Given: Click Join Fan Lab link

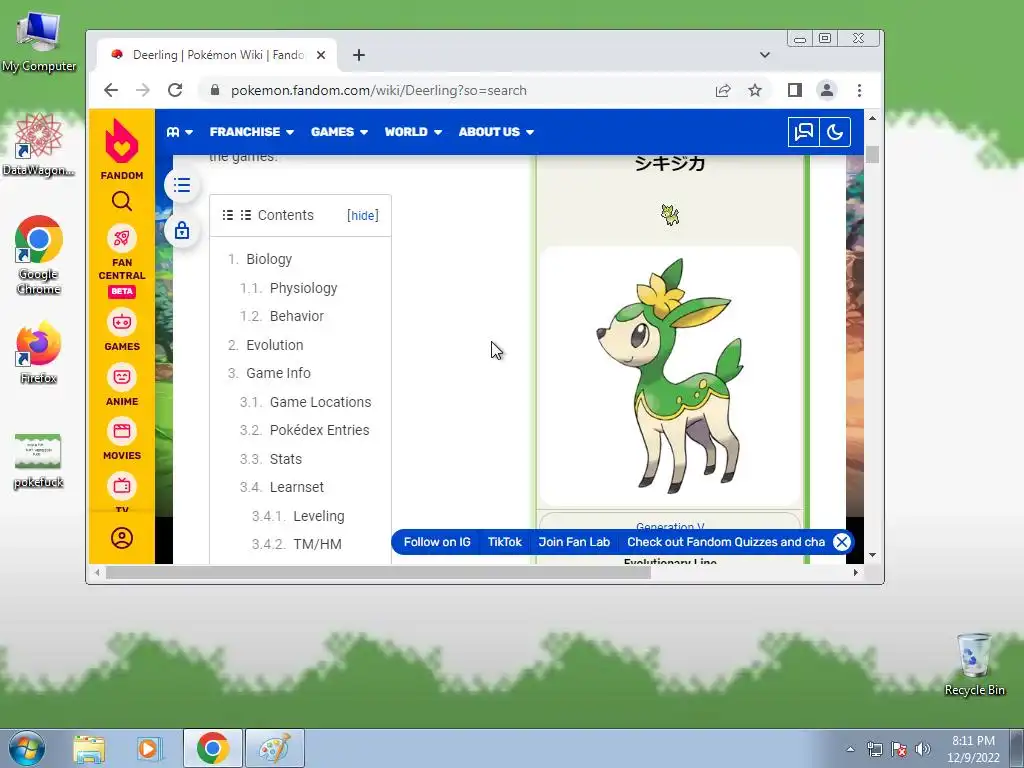Looking at the screenshot, I should pyautogui.click(x=574, y=542).
